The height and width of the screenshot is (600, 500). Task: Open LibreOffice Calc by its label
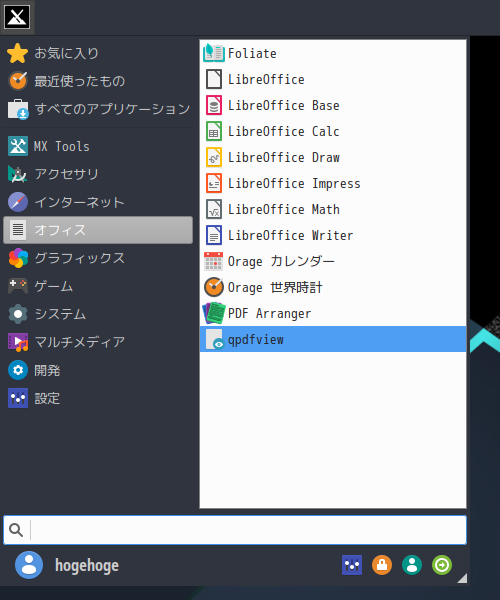(284, 132)
